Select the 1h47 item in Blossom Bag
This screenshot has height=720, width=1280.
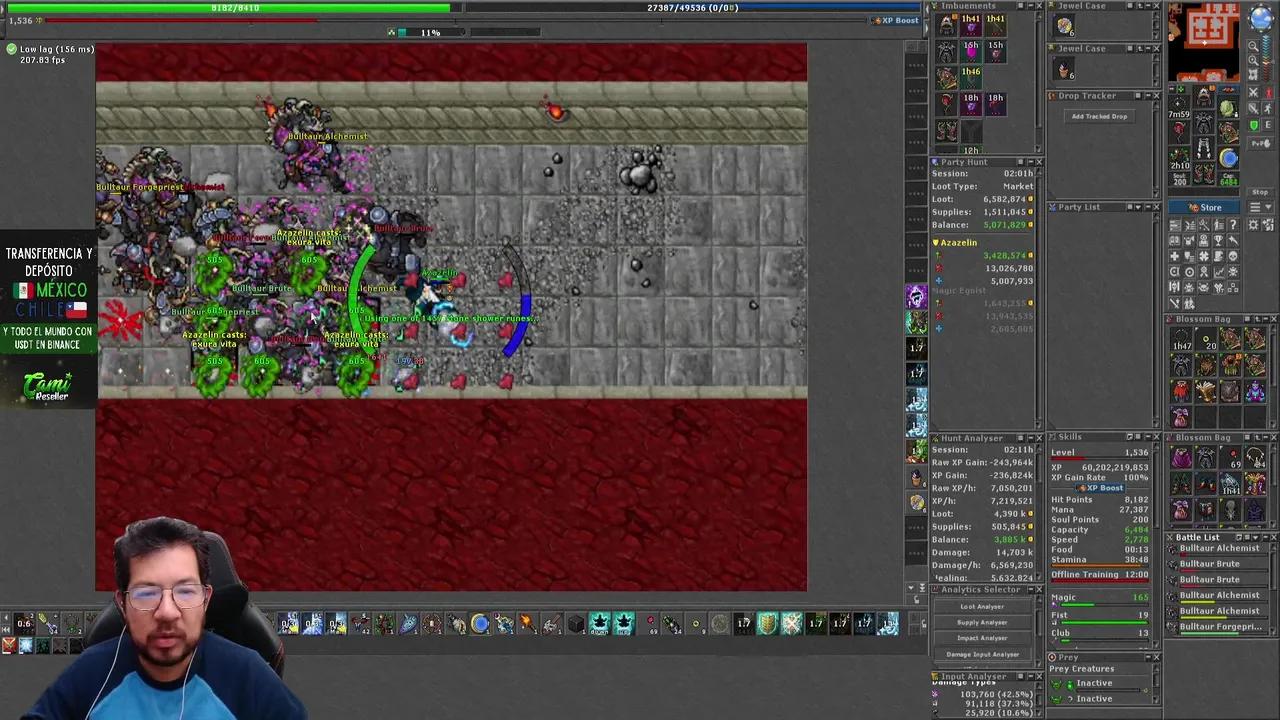tap(1181, 341)
